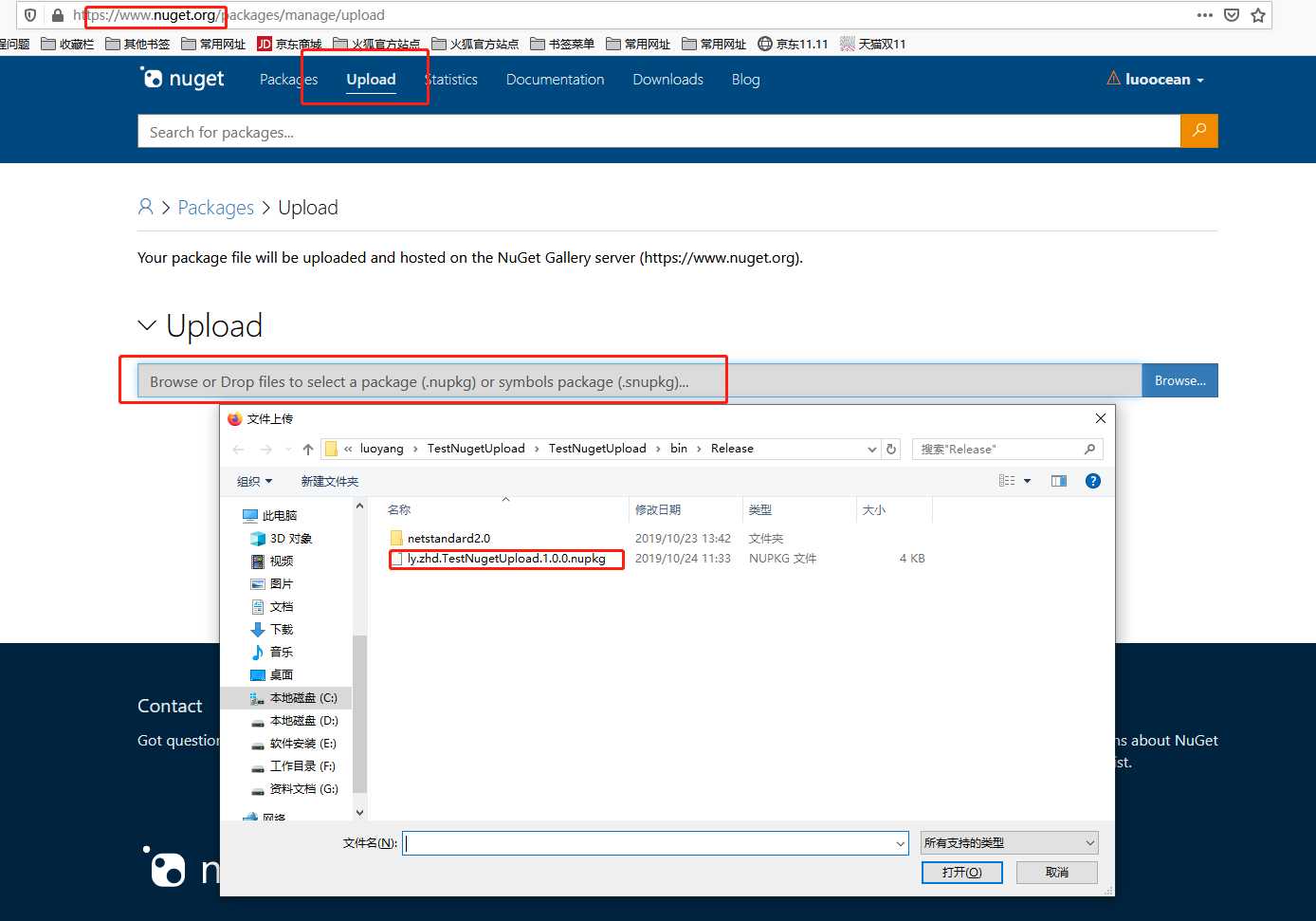Select 桌面 in the navigation tree
1316x921 pixels.
tap(272, 674)
